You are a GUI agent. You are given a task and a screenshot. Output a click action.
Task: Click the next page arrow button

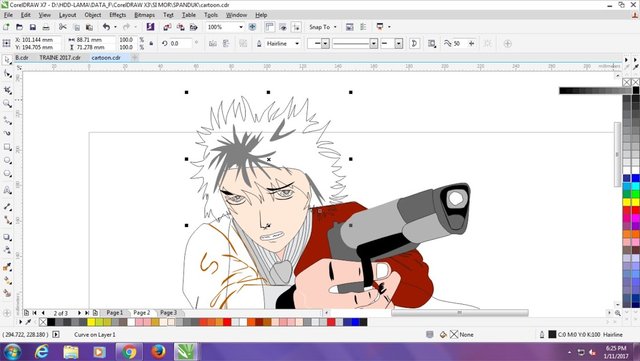click(79, 313)
